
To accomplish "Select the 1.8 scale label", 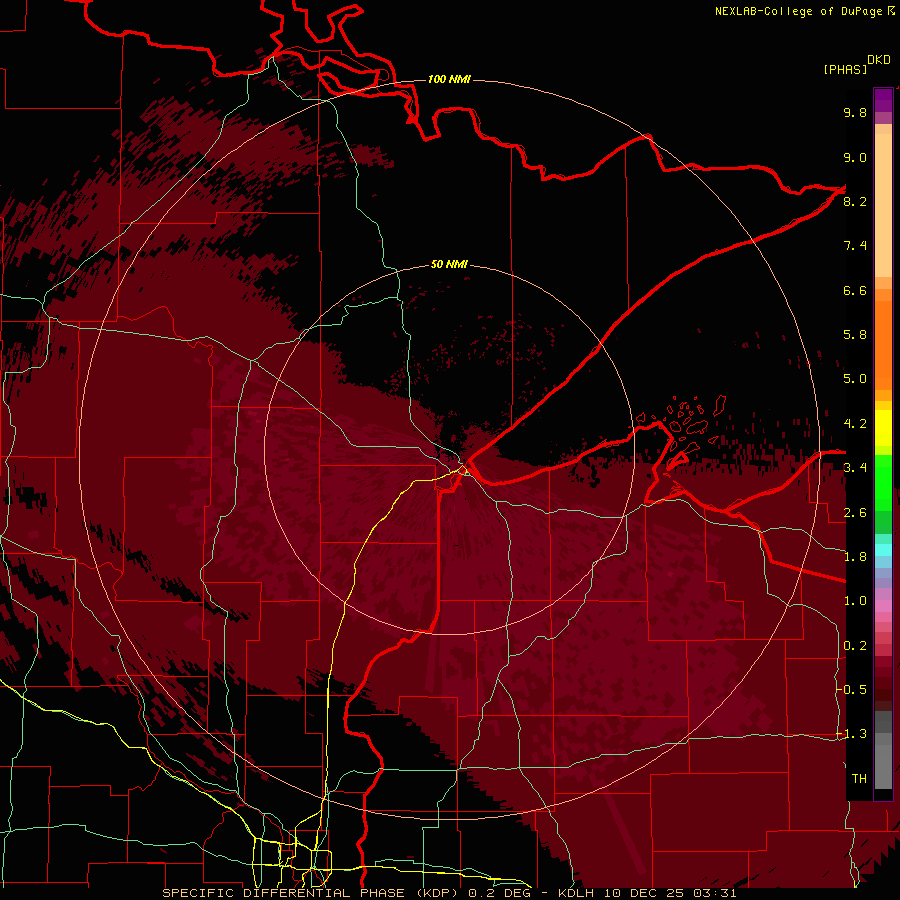I will point(855,557).
